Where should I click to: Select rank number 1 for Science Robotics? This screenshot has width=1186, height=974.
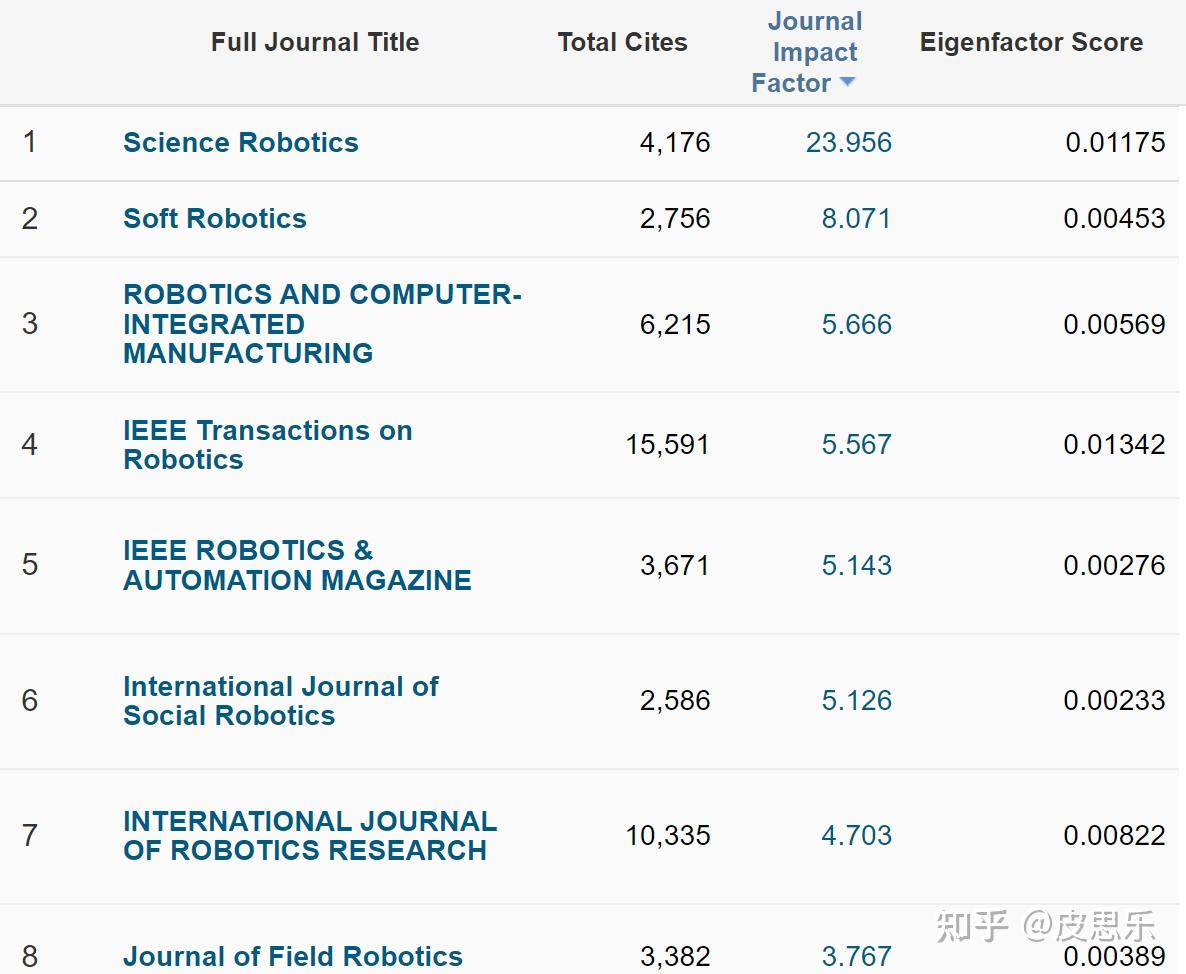[x=29, y=141]
